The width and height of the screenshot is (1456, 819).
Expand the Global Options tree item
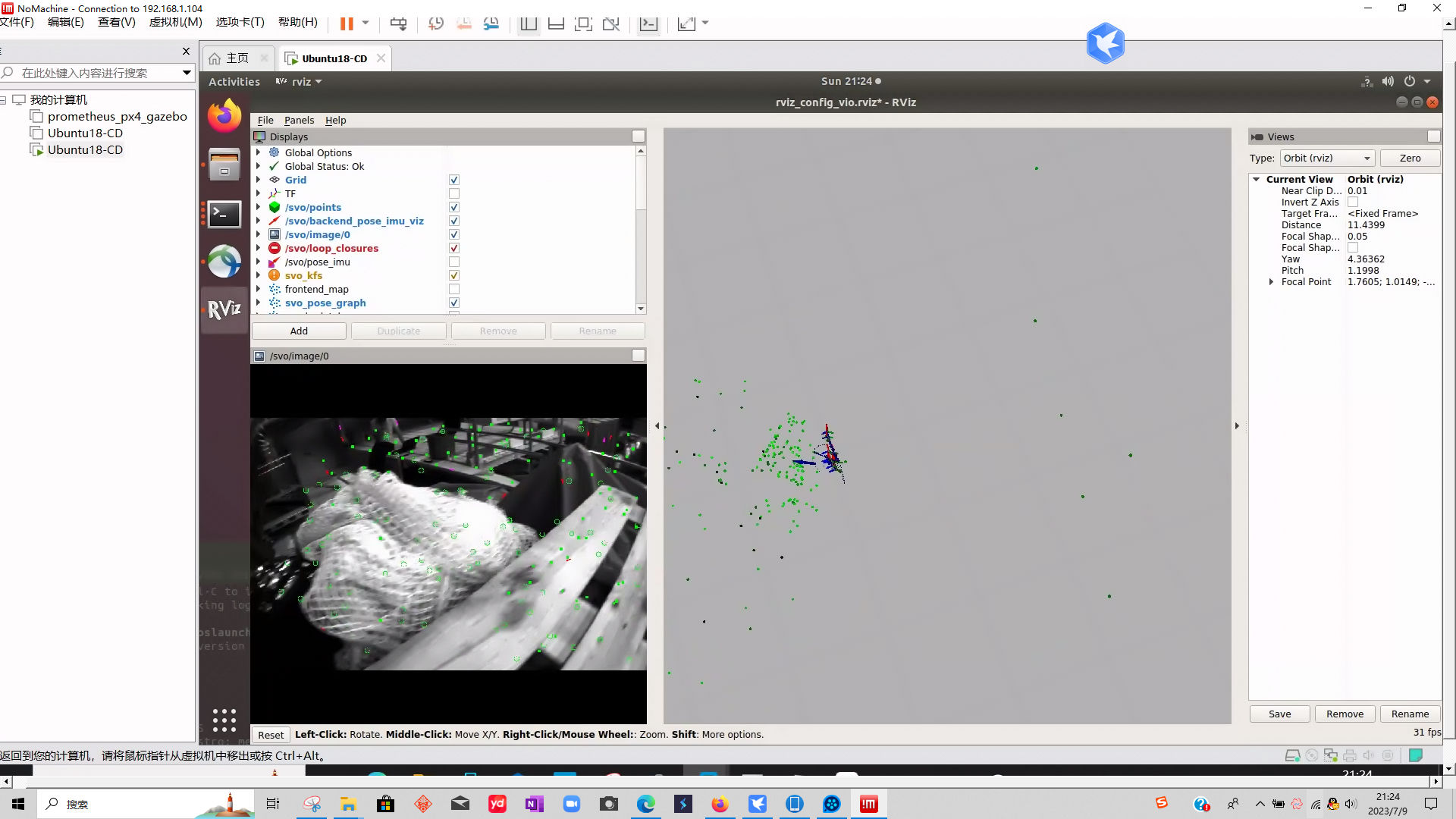click(x=259, y=152)
